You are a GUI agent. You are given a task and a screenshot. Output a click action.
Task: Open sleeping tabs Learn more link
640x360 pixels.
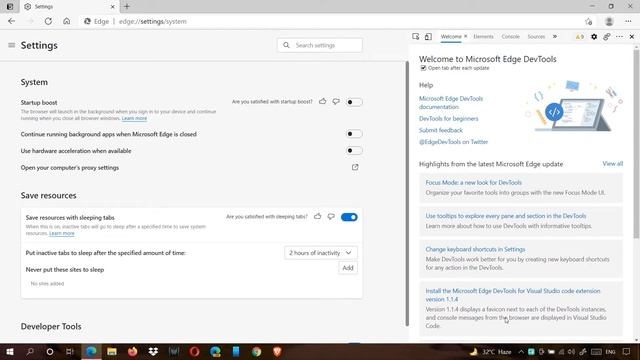click(x=62, y=233)
